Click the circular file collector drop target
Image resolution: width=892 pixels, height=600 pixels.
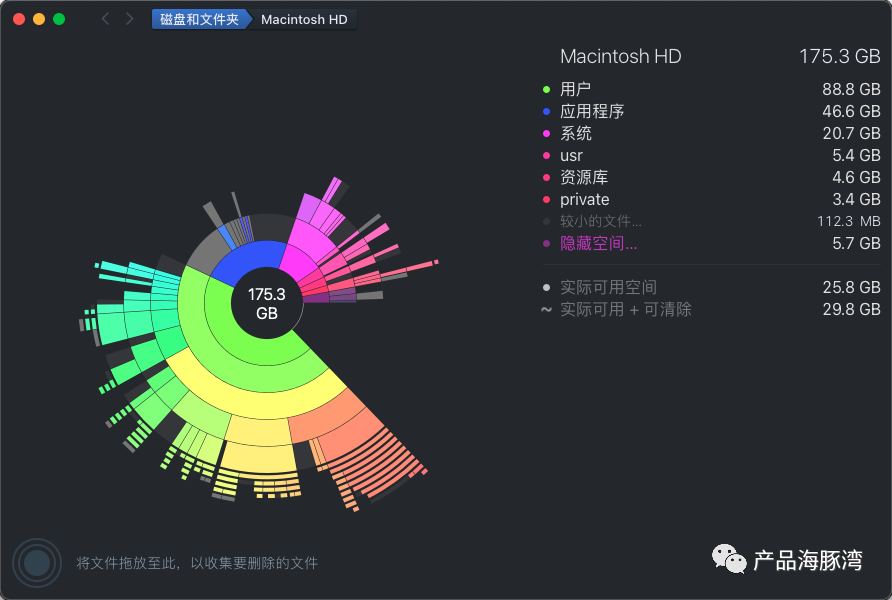tap(37, 562)
